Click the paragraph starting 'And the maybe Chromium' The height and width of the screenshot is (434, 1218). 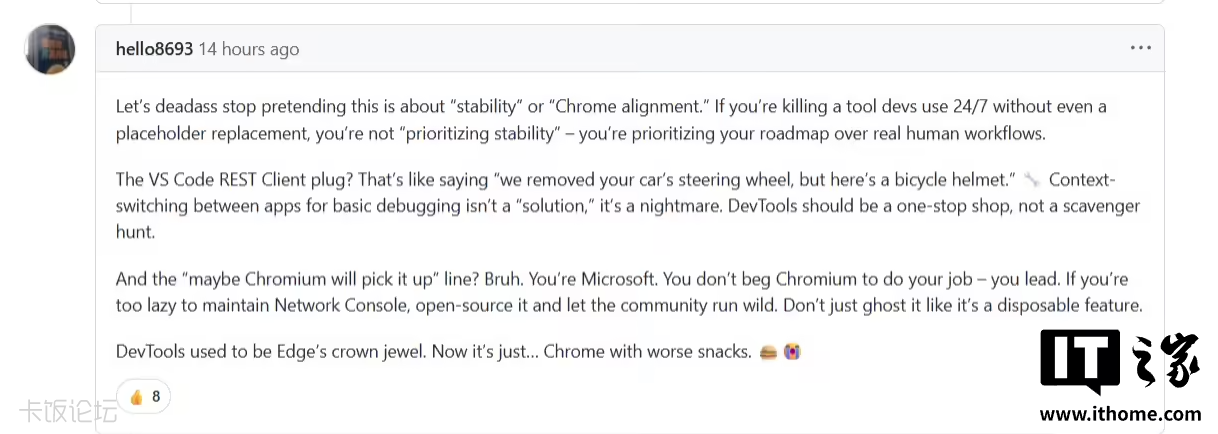629,292
